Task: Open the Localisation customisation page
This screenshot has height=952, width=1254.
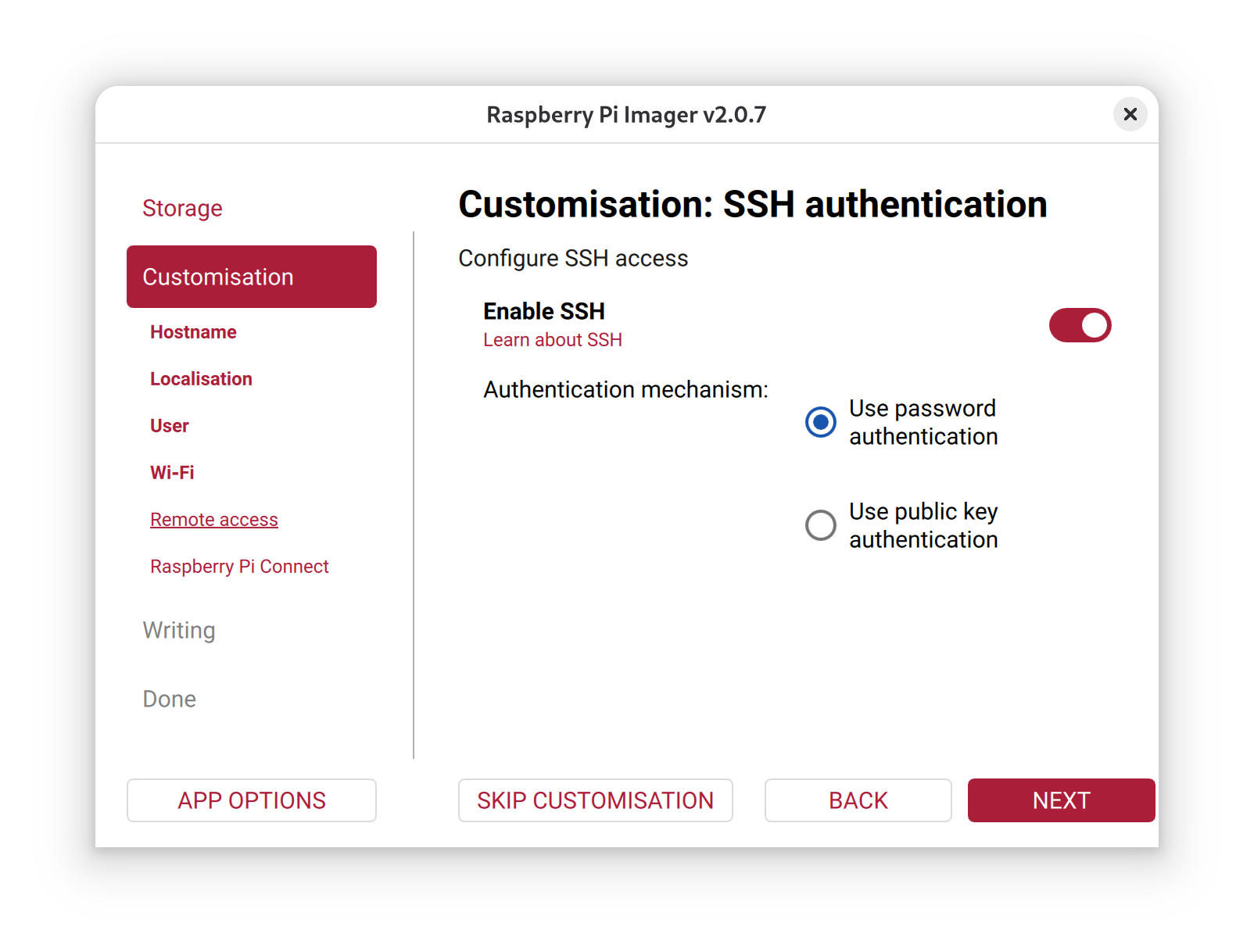Action: [x=201, y=379]
